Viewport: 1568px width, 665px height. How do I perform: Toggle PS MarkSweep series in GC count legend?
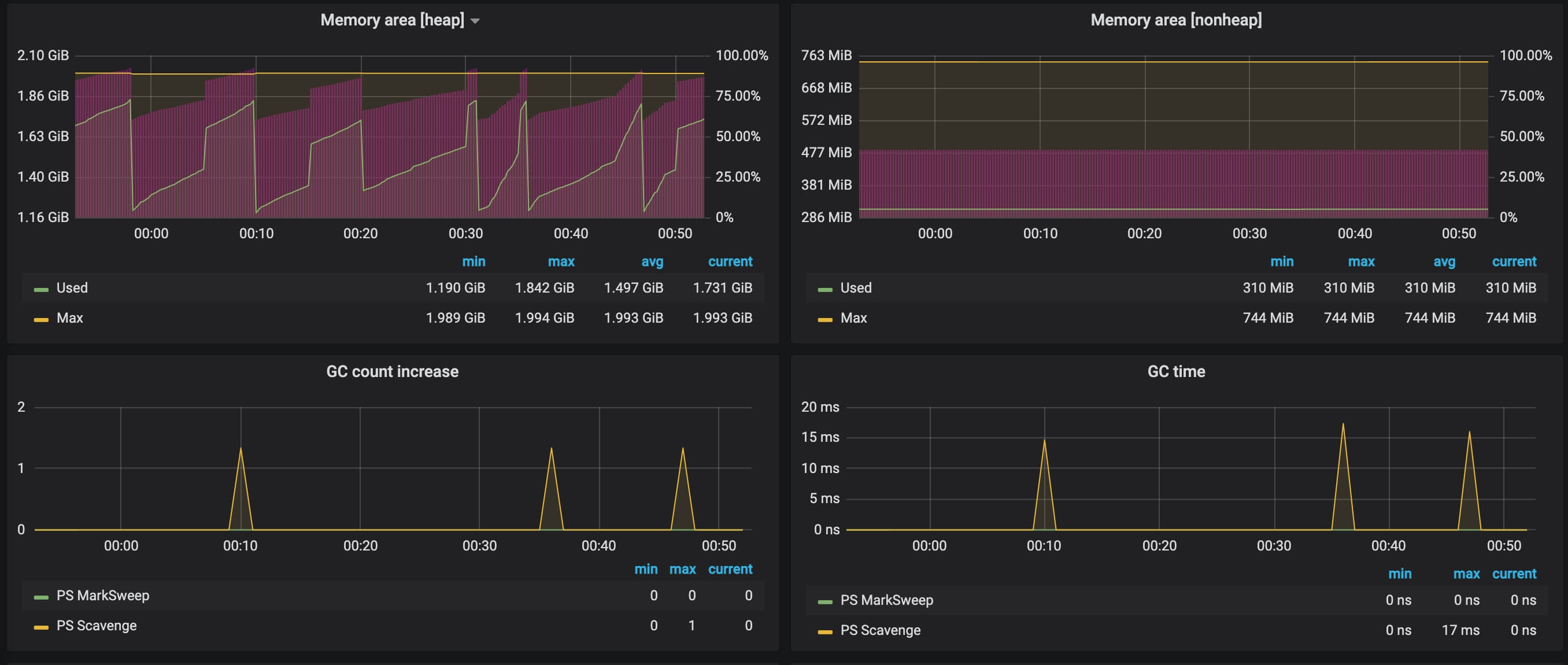102,596
